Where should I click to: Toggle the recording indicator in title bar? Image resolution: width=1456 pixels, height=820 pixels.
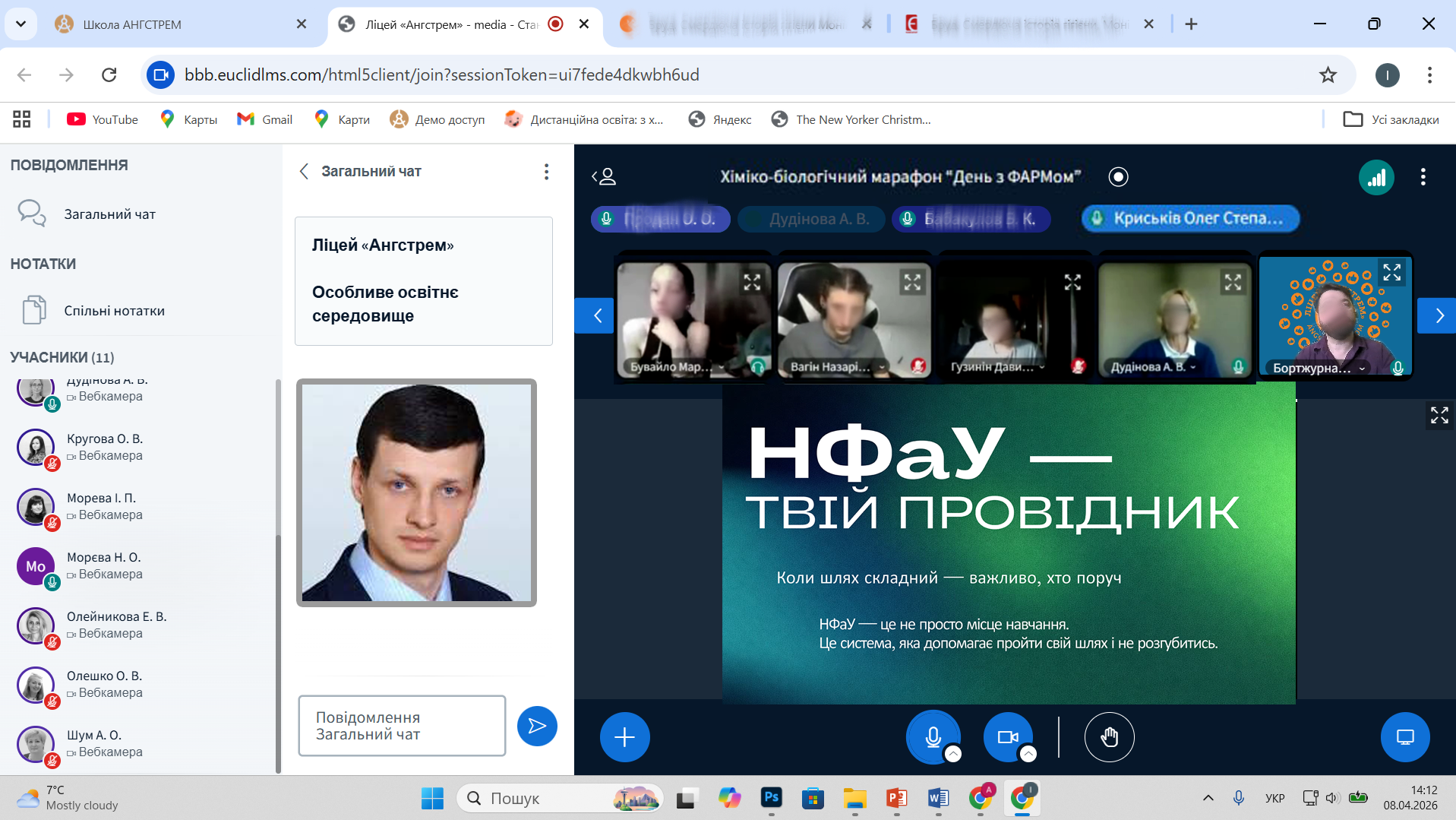click(x=1118, y=177)
